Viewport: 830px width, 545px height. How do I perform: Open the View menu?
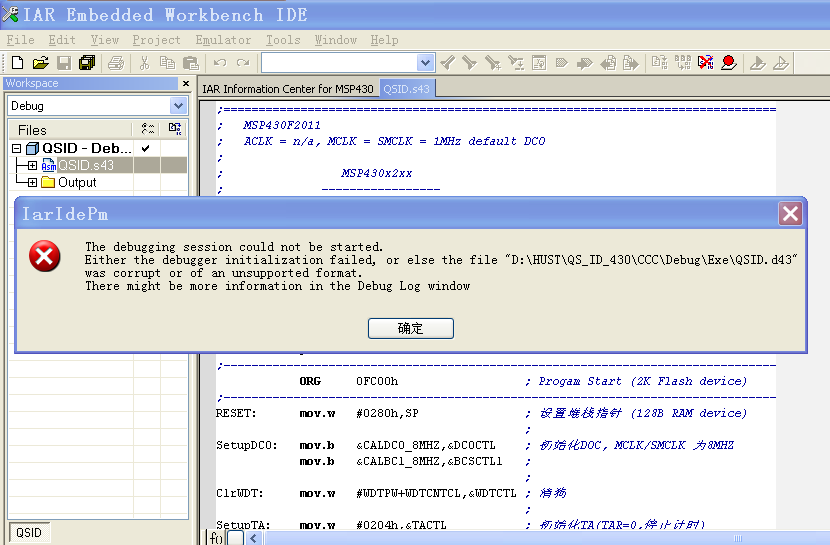tap(104, 40)
